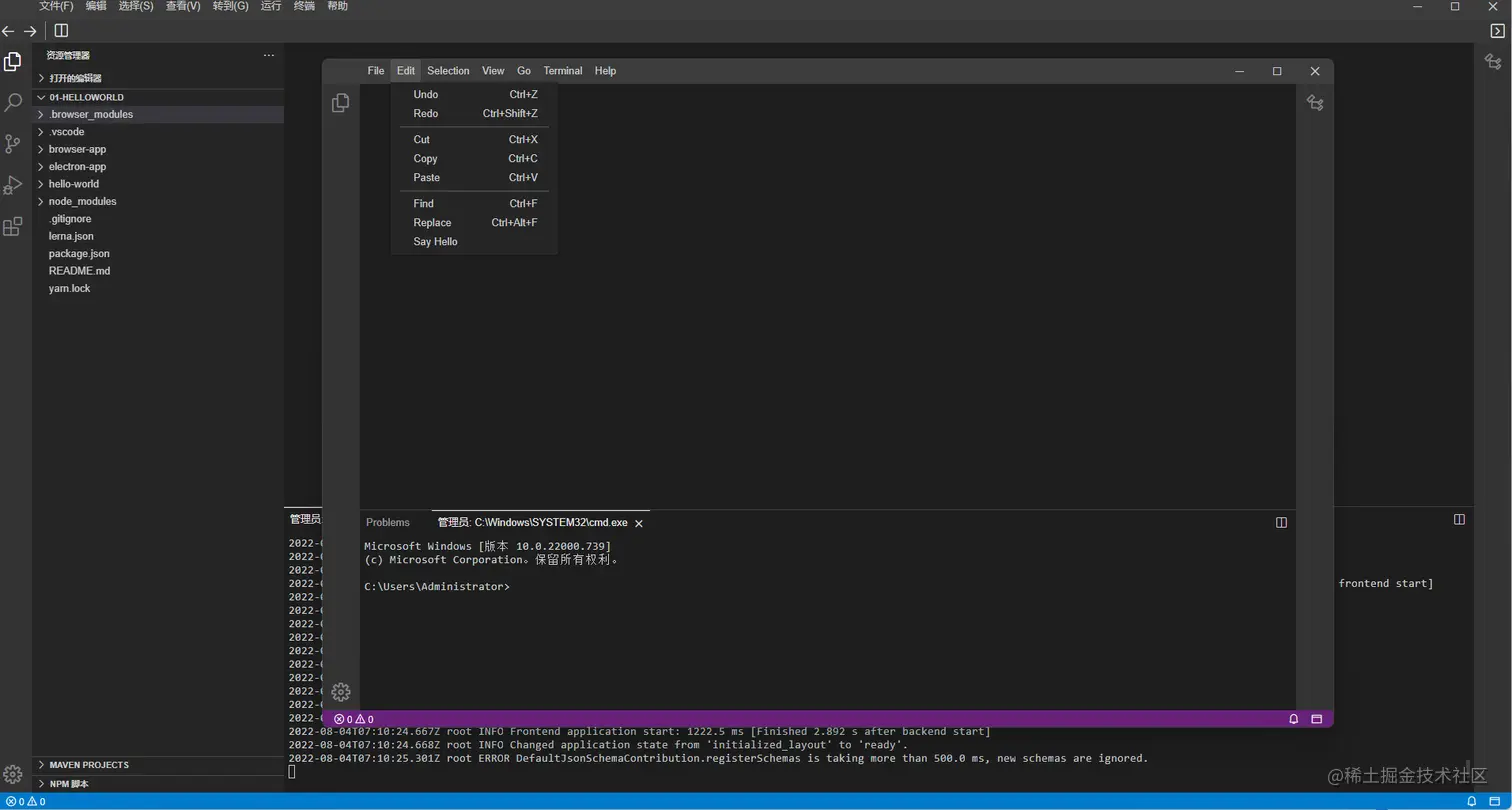Image resolution: width=1512 pixels, height=810 pixels.
Task: Close the cmd.exe terminal tab
Action: [639, 523]
